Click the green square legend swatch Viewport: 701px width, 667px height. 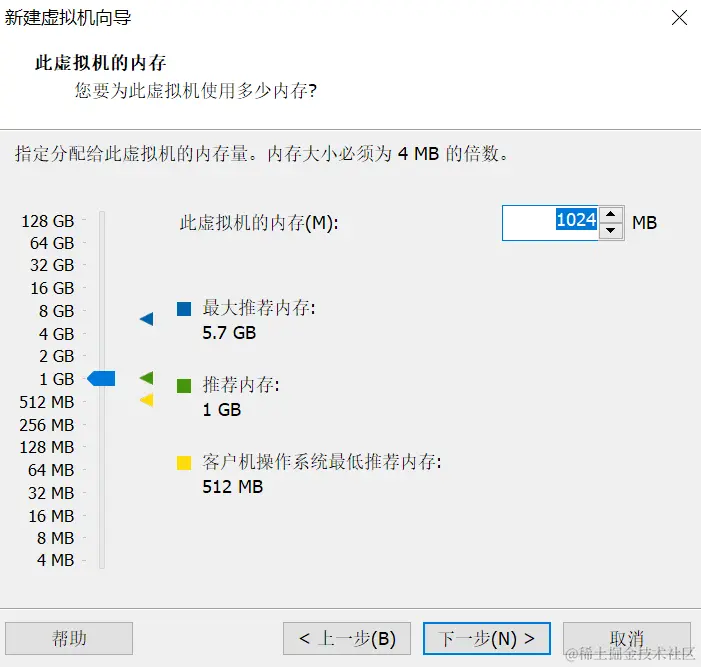pos(184,386)
